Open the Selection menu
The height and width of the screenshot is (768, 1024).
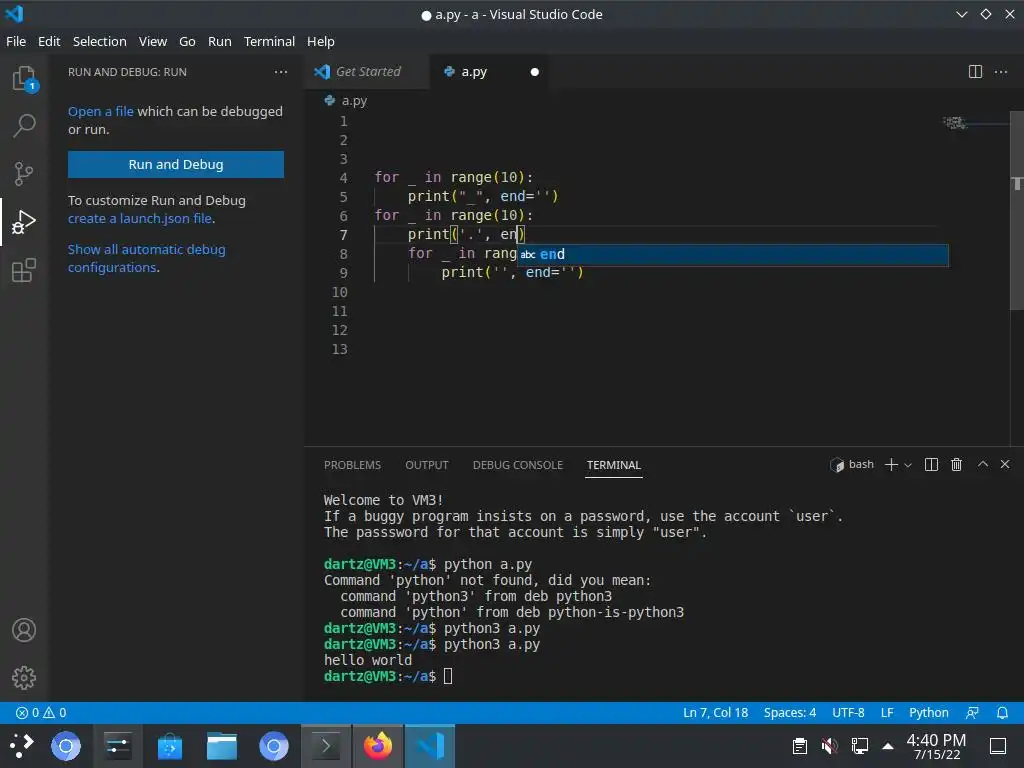[99, 41]
